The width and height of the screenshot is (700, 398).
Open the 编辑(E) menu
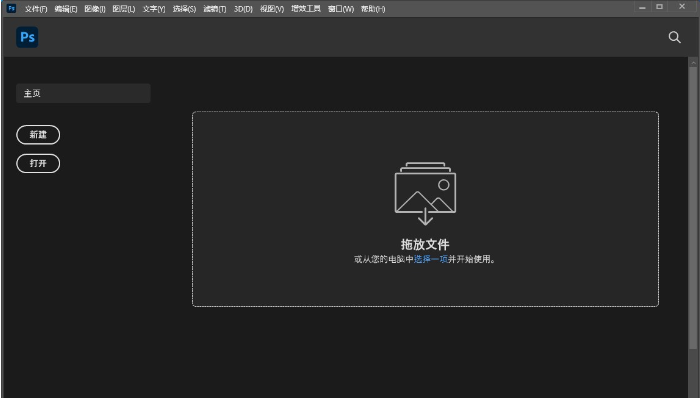pos(66,9)
